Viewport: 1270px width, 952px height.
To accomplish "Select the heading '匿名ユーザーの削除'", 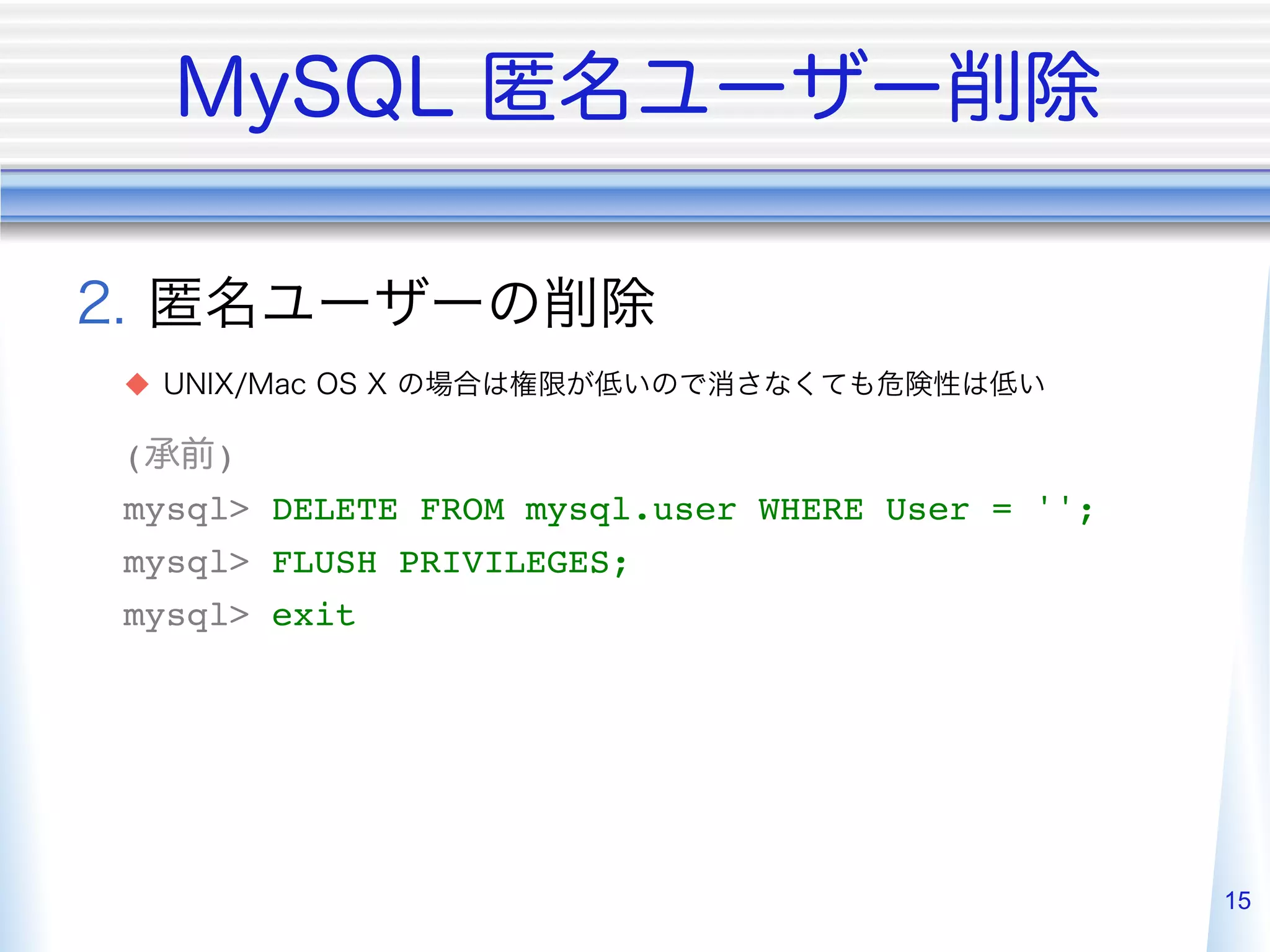I will (402, 302).
